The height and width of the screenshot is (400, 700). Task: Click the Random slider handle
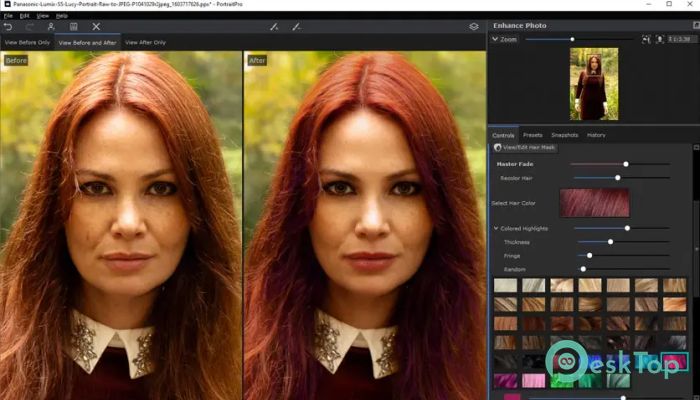(x=583, y=269)
